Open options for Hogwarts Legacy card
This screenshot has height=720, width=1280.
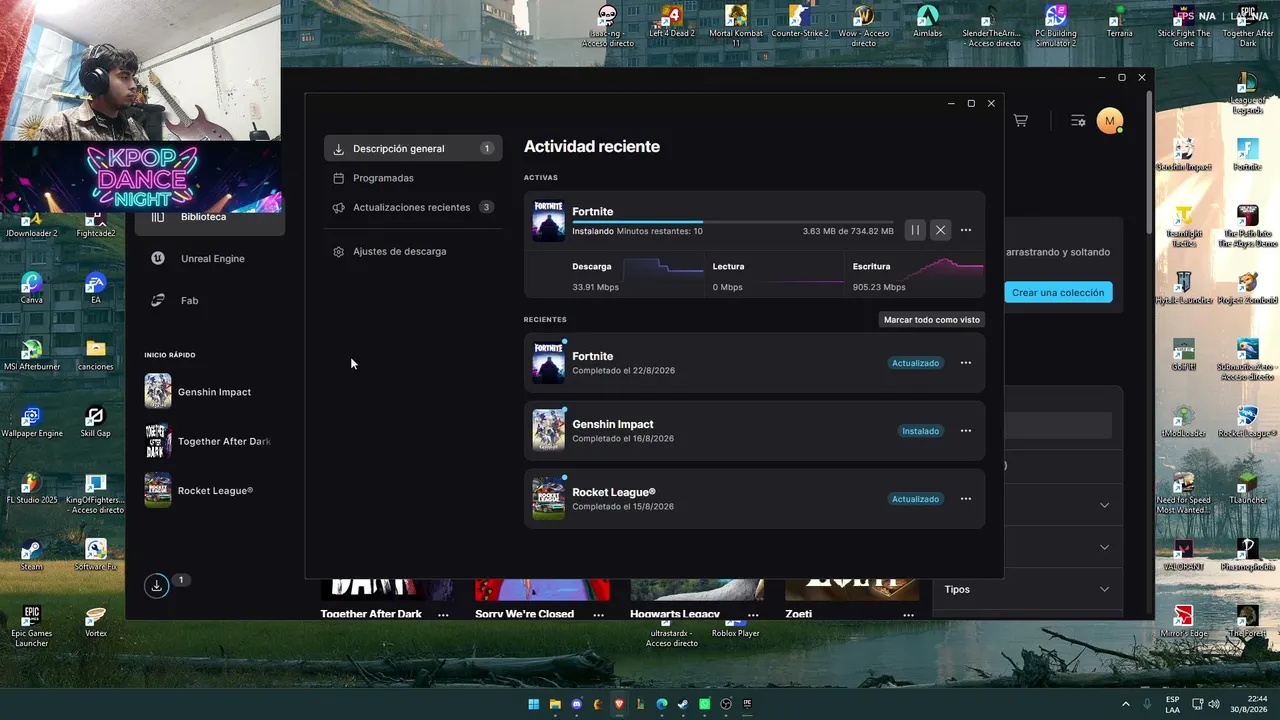pyautogui.click(x=753, y=614)
